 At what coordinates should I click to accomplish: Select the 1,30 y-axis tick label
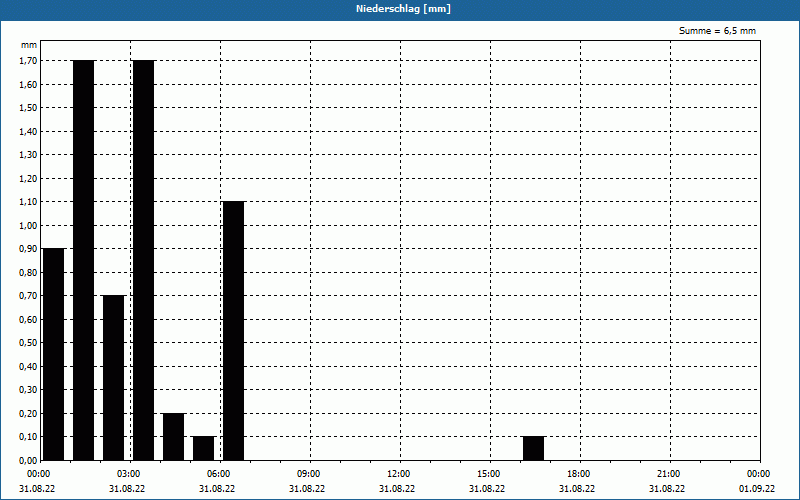click(x=28, y=155)
